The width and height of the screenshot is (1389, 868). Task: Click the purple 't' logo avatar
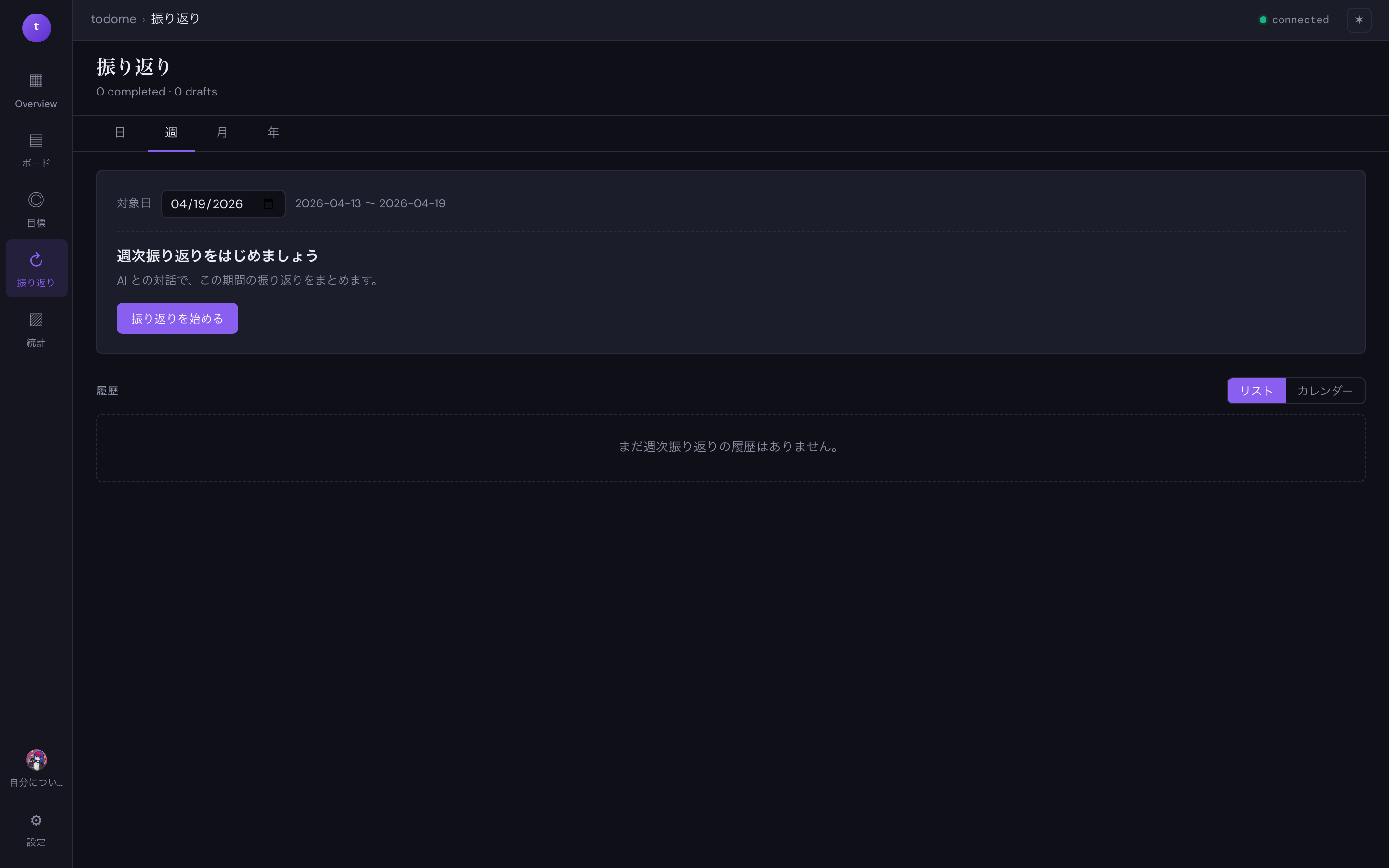pyautogui.click(x=36, y=27)
